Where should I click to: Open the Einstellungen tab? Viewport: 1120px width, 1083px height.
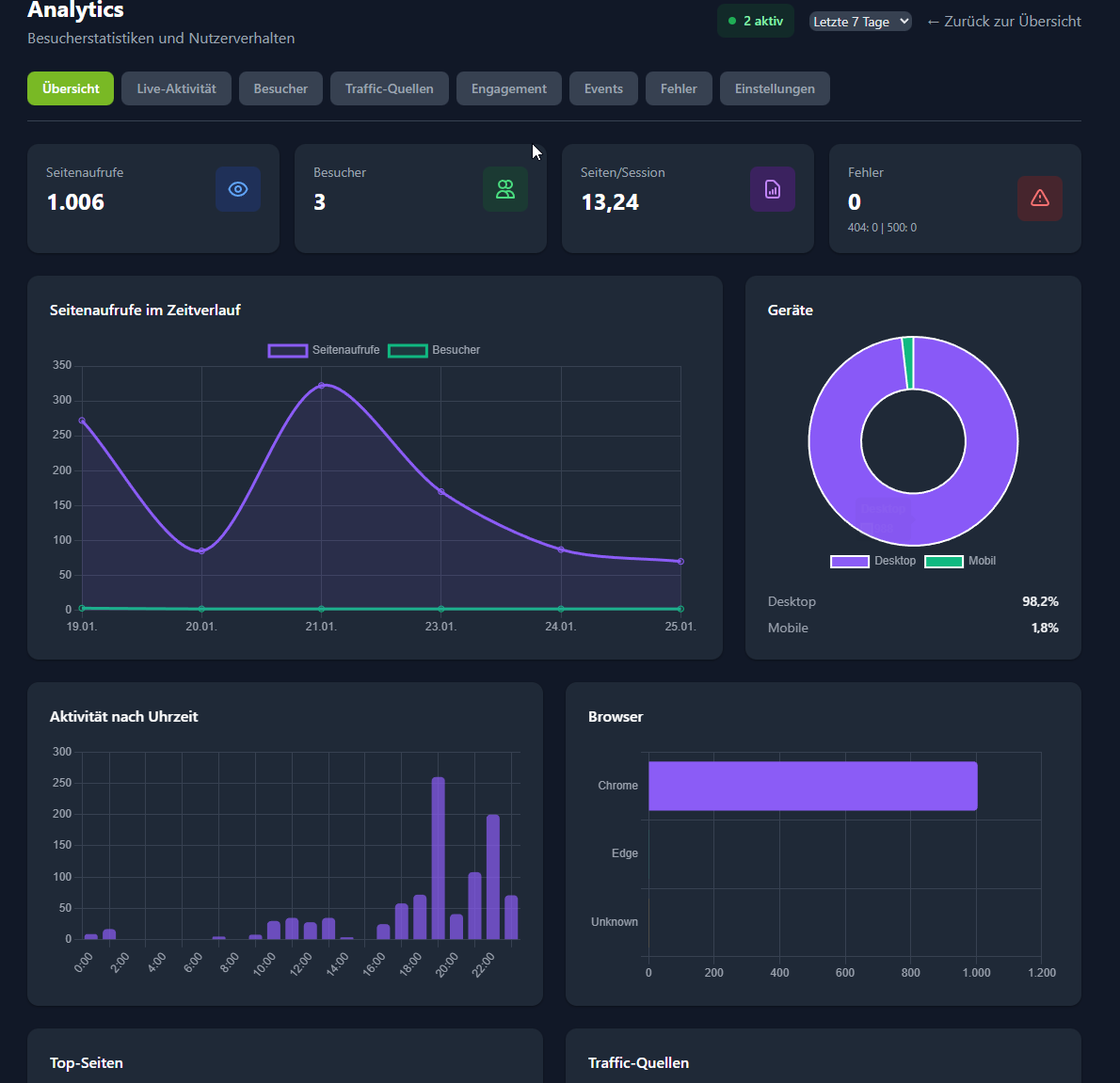coord(775,88)
